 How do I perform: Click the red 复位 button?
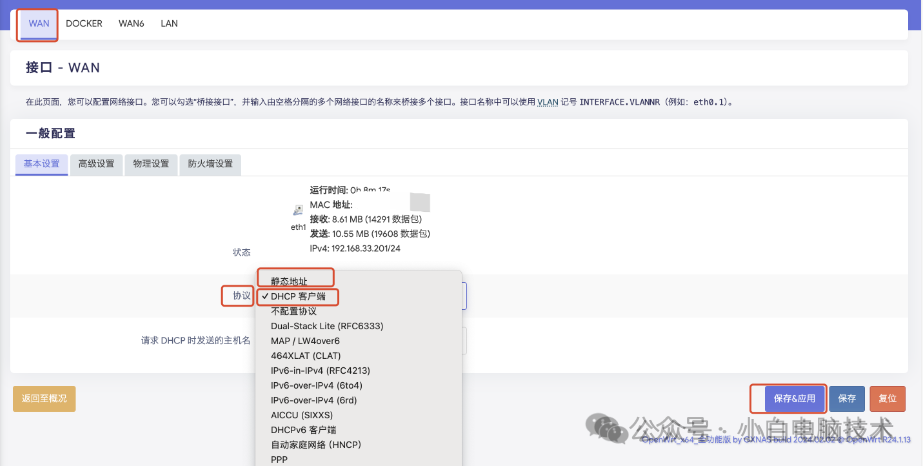[887, 398]
